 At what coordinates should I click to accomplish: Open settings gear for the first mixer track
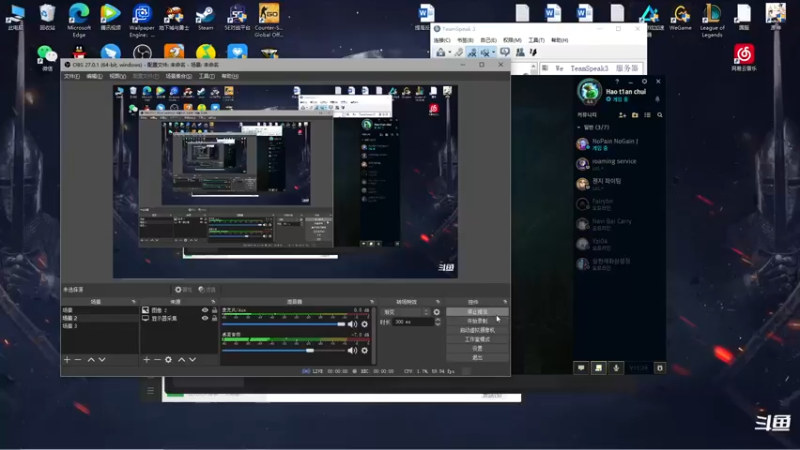(364, 324)
